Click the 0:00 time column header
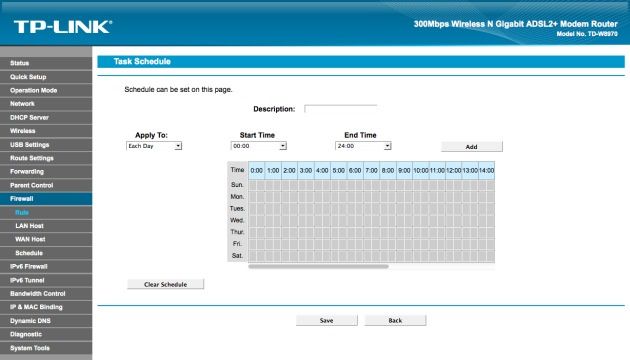Viewport: 630px width, 360px height. [257, 170]
